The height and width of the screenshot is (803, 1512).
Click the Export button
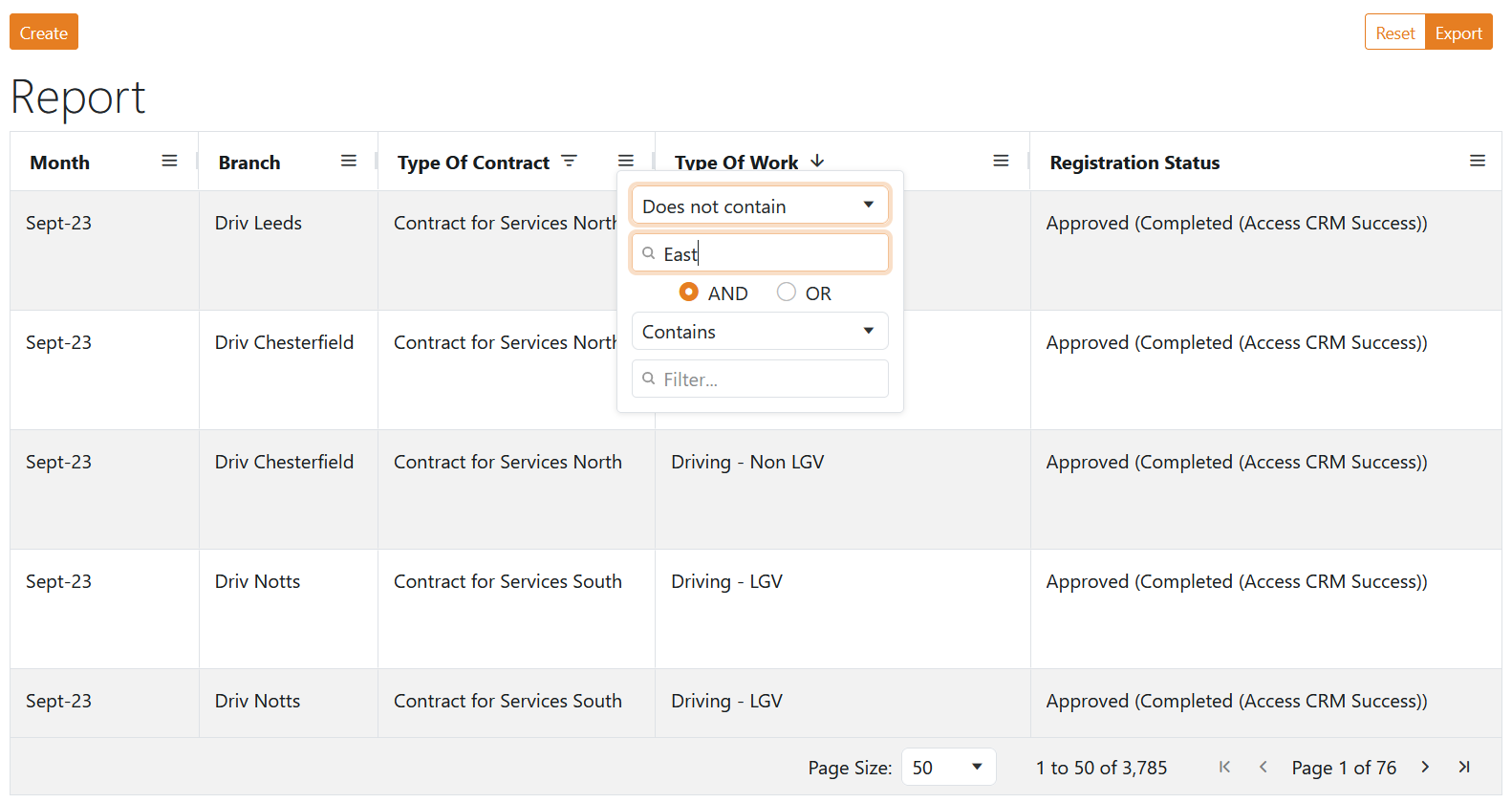1458,33
